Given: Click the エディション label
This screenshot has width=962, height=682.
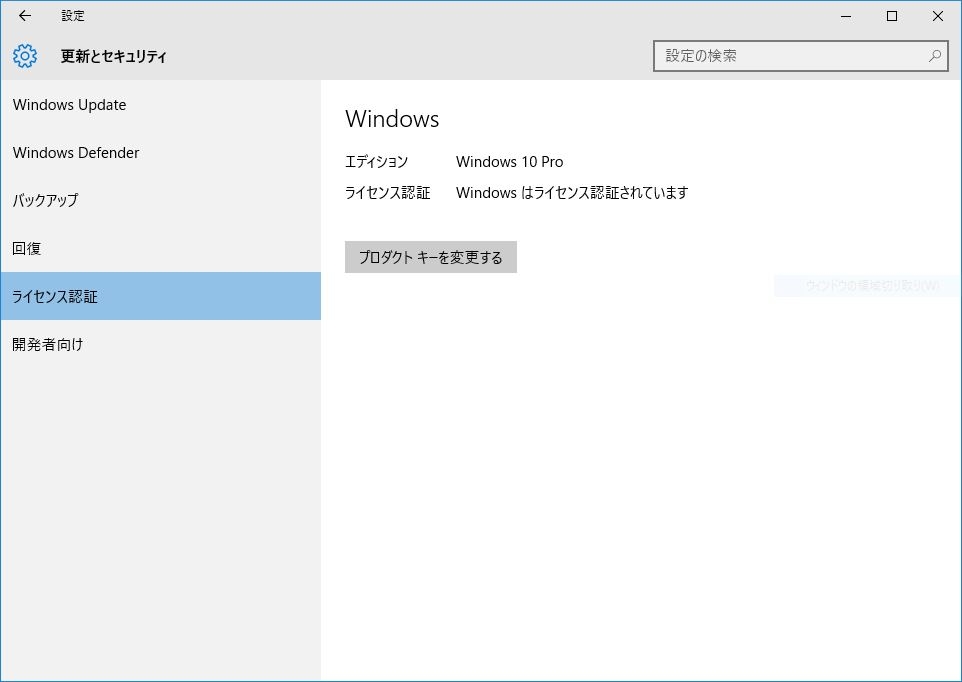Looking at the screenshot, I should [x=376, y=162].
